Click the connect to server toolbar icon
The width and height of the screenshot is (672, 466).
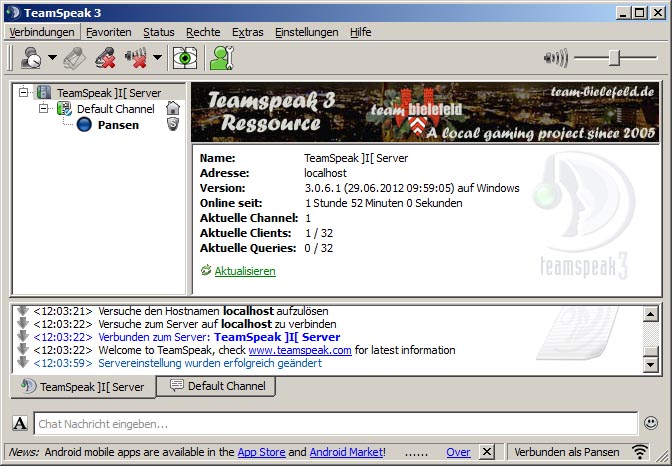[31, 57]
